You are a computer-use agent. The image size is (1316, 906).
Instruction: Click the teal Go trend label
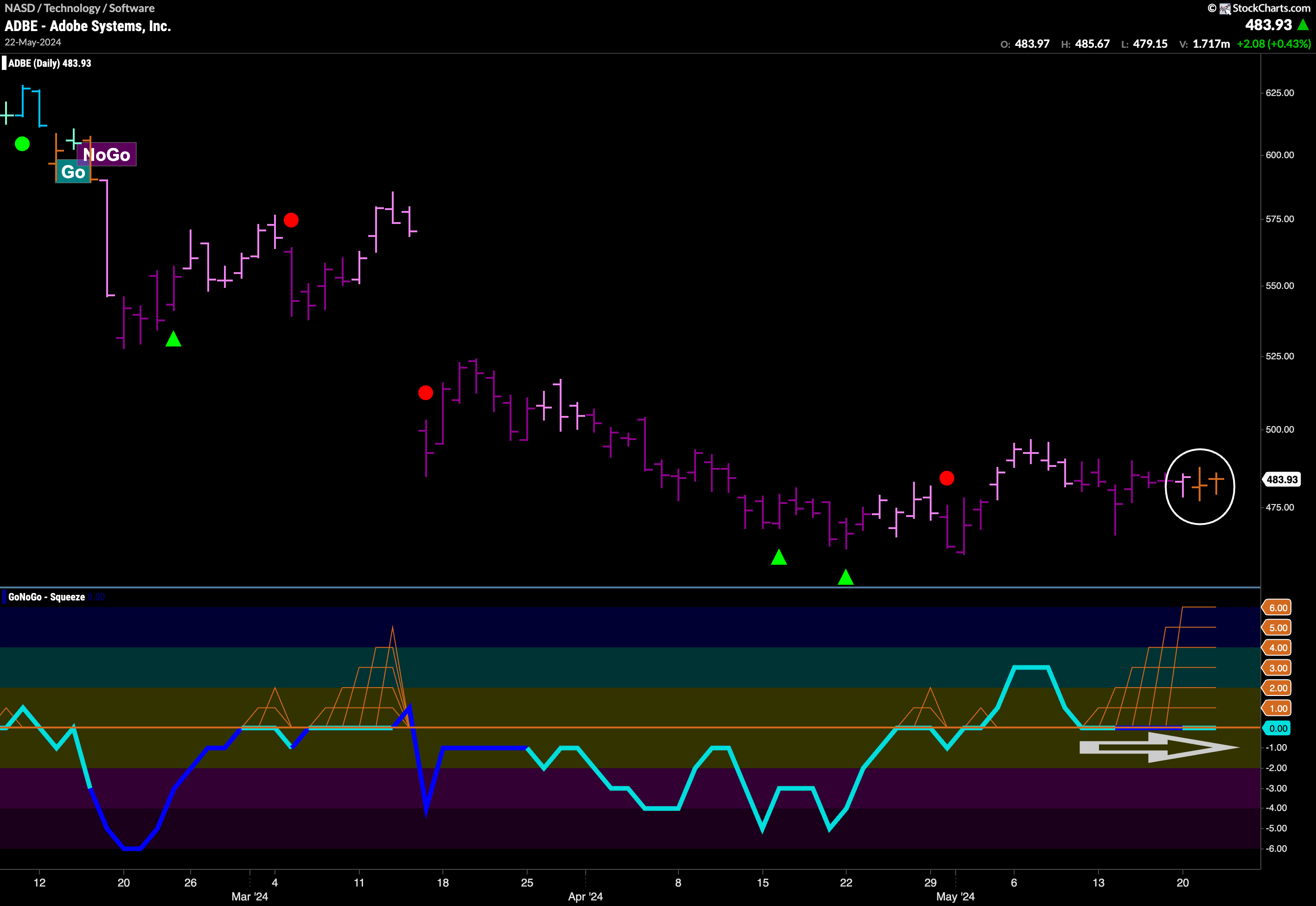coord(73,172)
